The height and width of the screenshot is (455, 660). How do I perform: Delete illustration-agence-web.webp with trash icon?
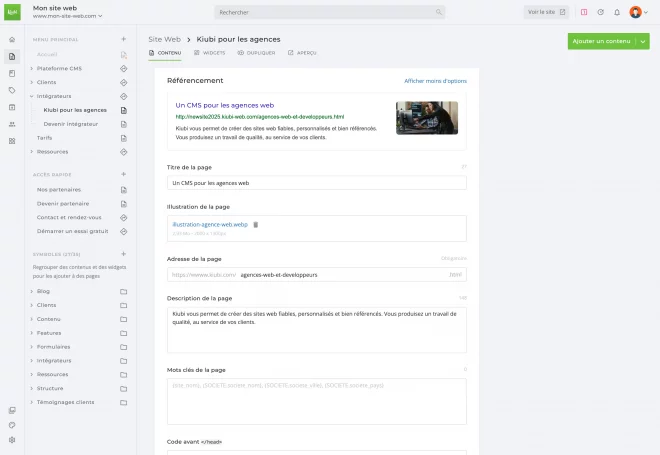[x=255, y=224]
